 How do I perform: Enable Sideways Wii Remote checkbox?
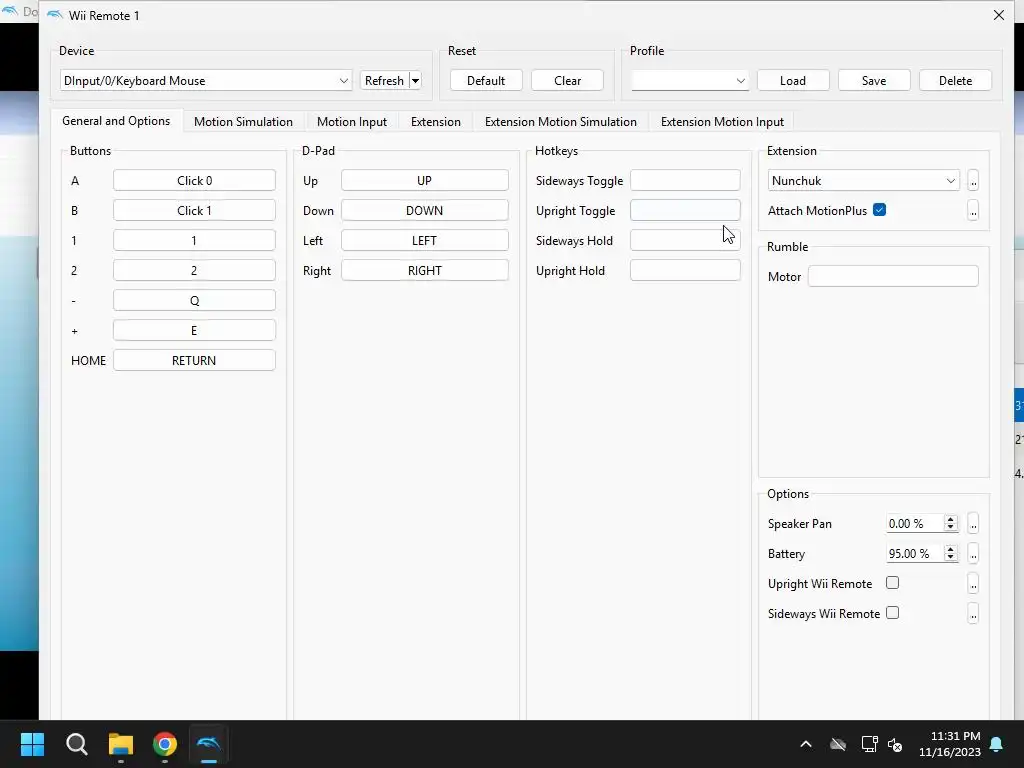pyautogui.click(x=892, y=613)
